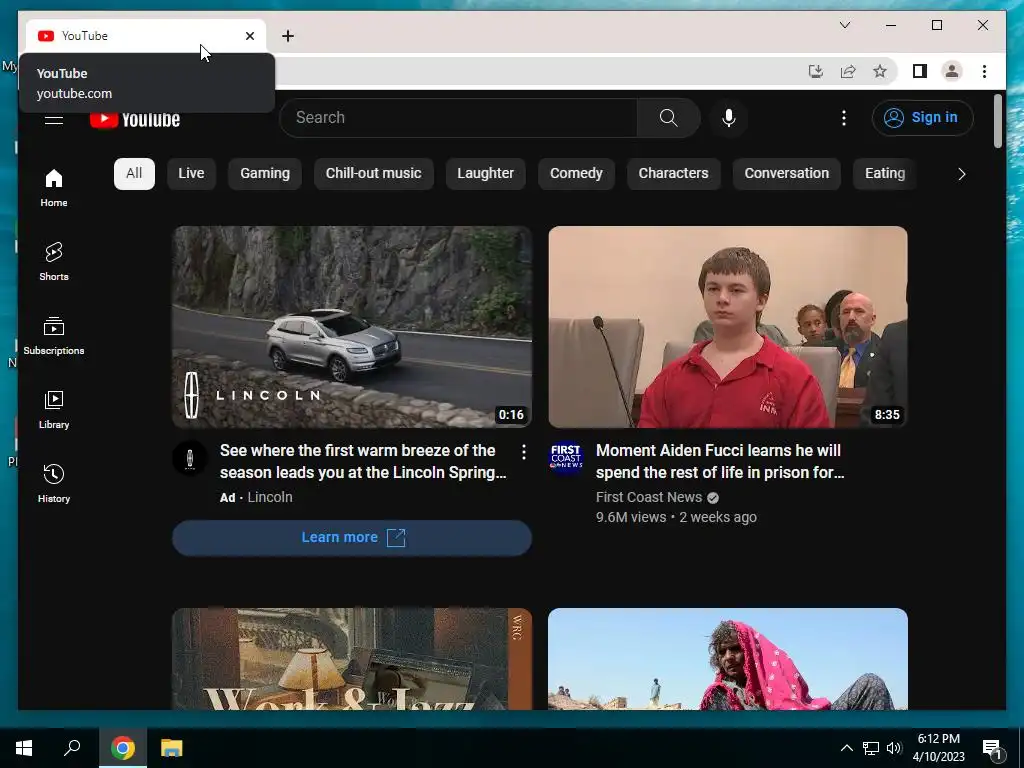The image size is (1024, 768).
Task: Open the Windows notification center
Action: point(992,748)
